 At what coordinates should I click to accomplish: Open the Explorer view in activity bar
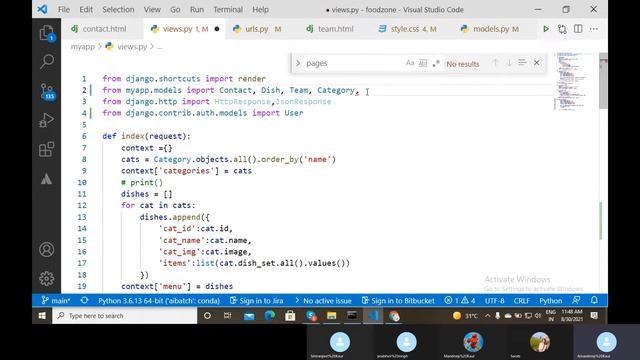point(47,33)
